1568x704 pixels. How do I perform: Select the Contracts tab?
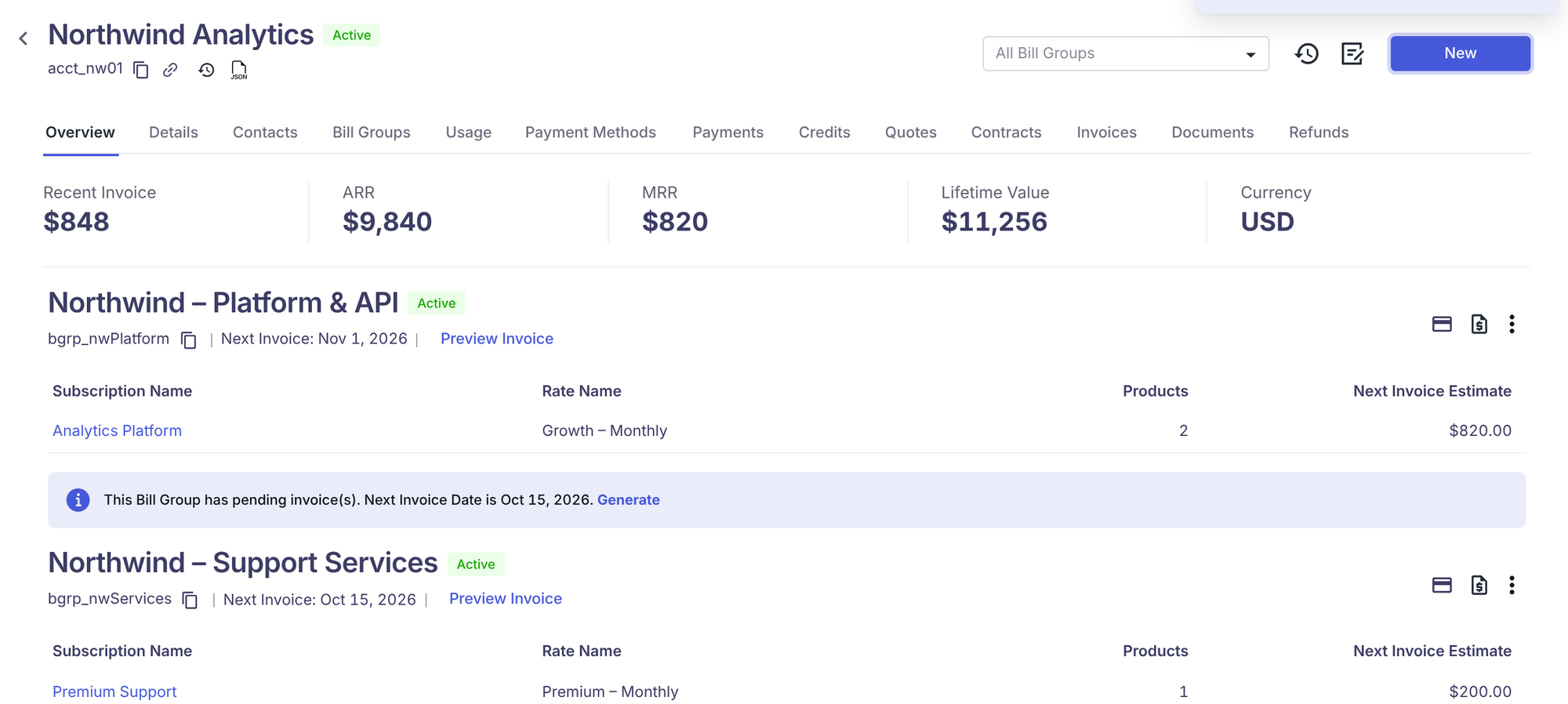[1007, 132]
